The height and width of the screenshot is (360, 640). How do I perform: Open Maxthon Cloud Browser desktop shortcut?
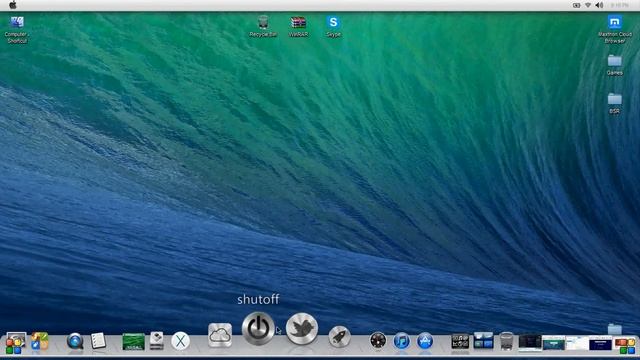(x=615, y=29)
